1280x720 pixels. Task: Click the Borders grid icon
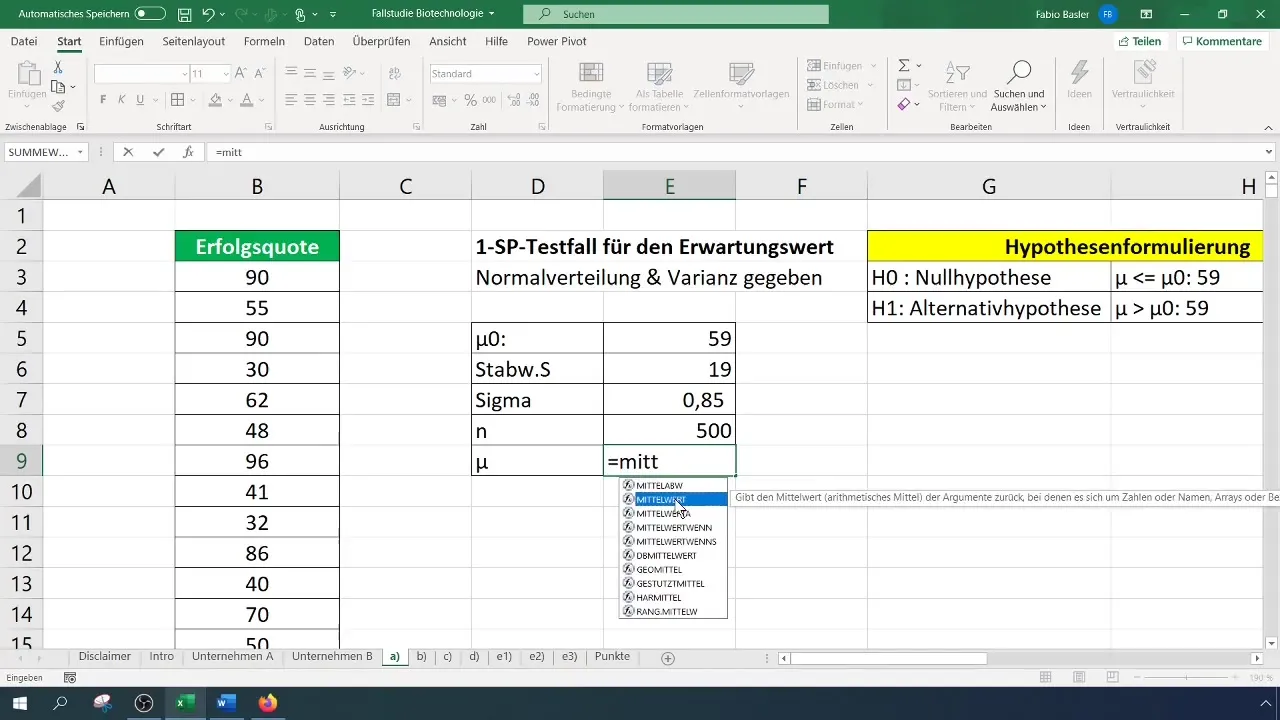point(177,100)
